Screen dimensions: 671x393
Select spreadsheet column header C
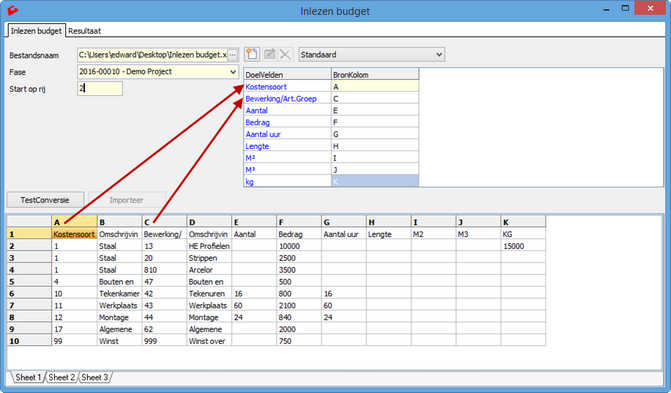click(164, 222)
